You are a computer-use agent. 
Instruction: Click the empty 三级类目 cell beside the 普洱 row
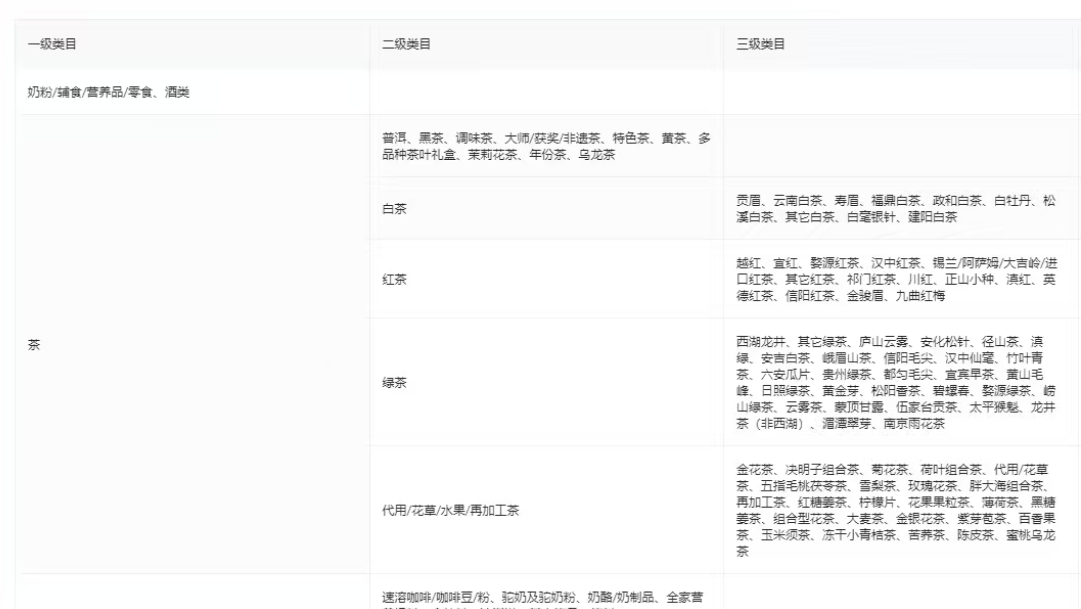pos(900,147)
